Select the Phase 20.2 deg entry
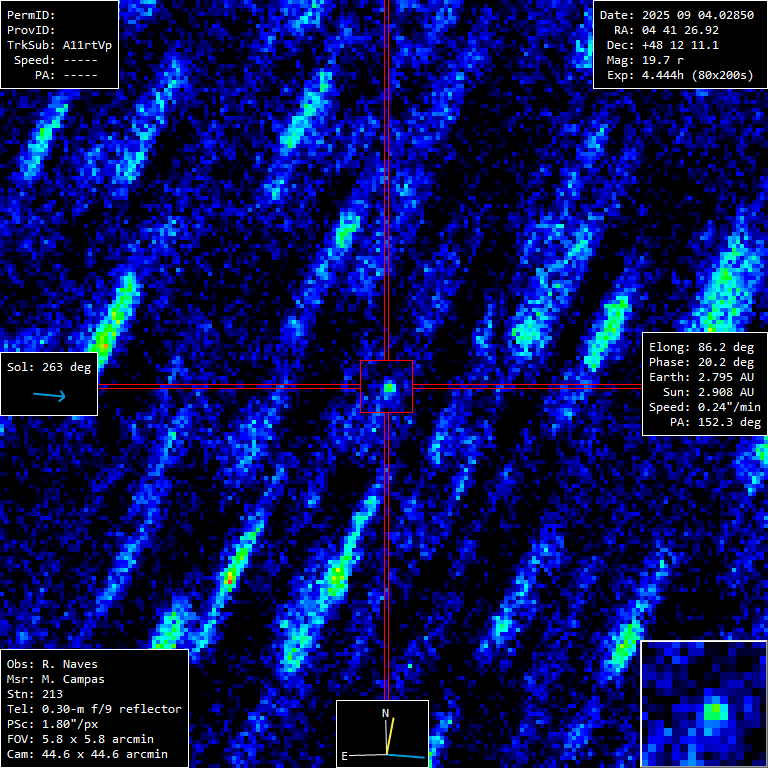The image size is (768, 768). 704,362
